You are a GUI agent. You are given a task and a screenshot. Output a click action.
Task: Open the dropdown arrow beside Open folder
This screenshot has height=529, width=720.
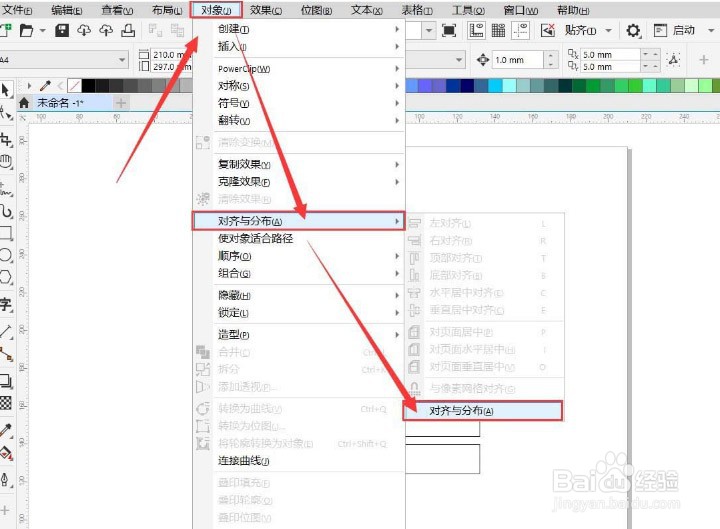coord(43,31)
